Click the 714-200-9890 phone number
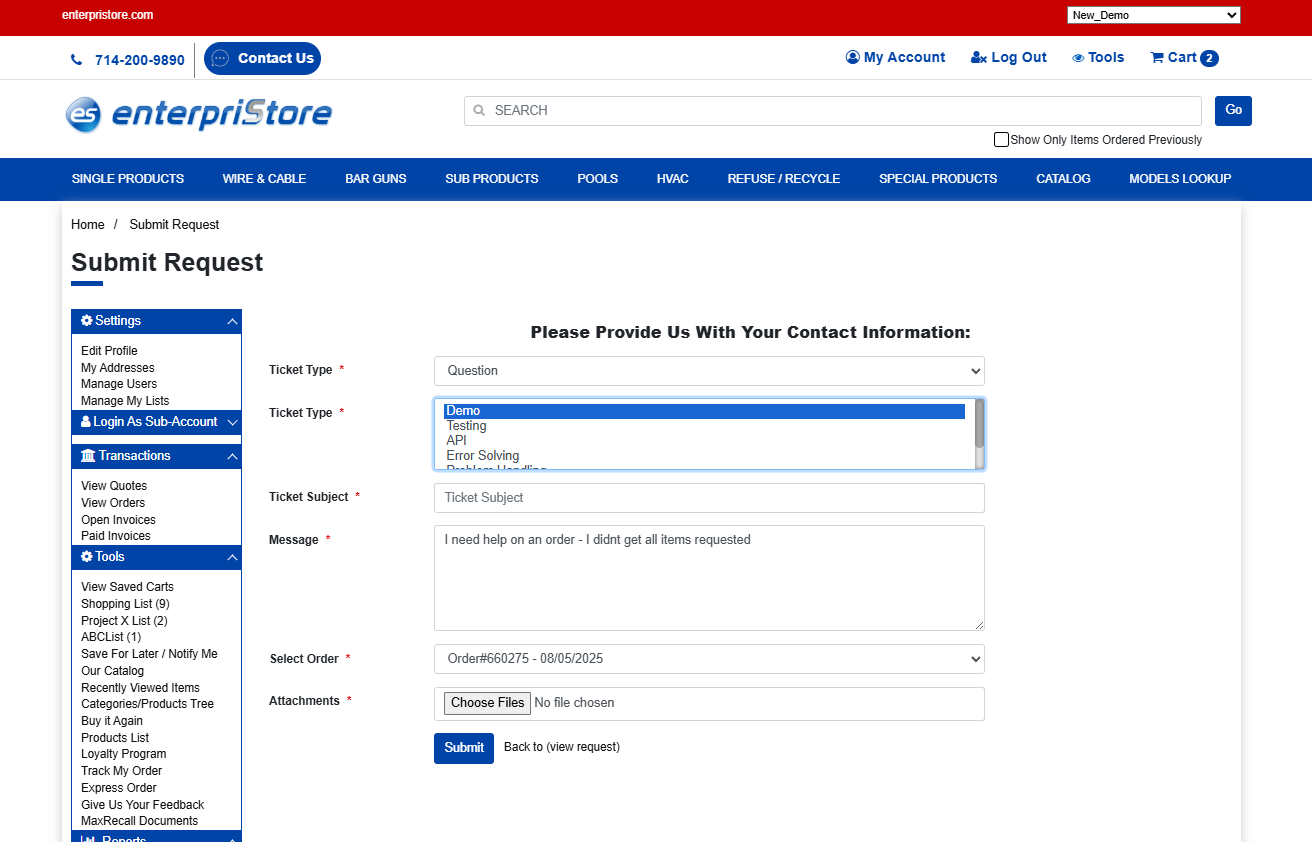Image resolution: width=1312 pixels, height=842 pixels. point(140,60)
